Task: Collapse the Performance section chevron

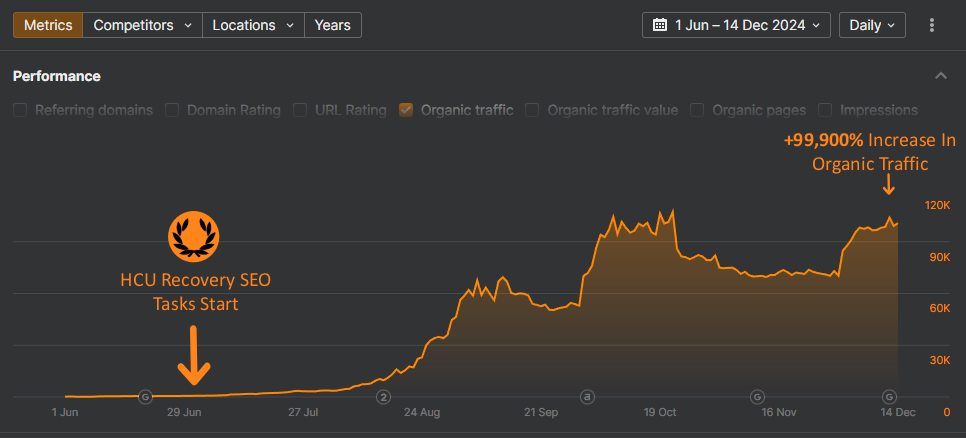Action: tap(941, 76)
